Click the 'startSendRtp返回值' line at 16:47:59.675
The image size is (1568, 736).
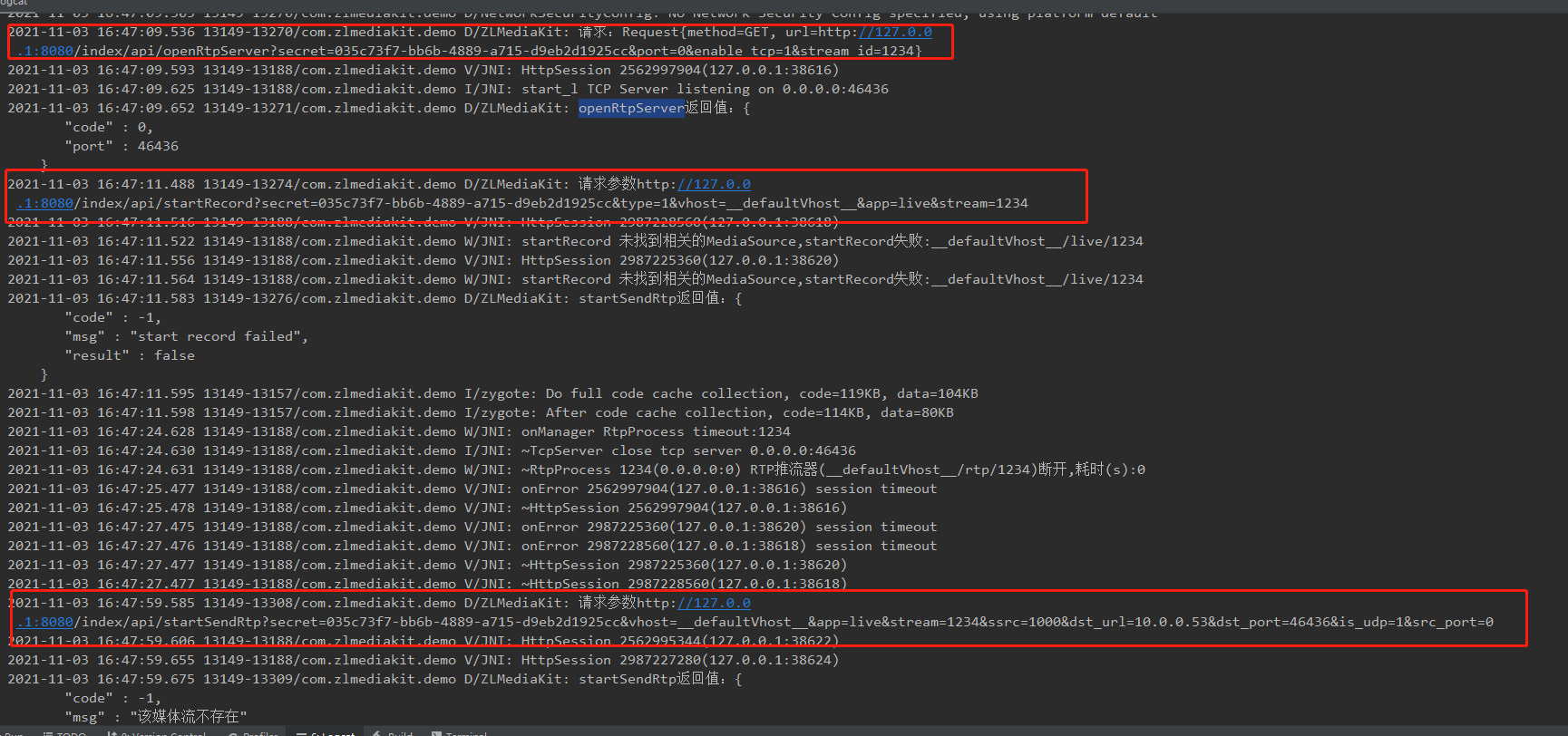click(375, 679)
